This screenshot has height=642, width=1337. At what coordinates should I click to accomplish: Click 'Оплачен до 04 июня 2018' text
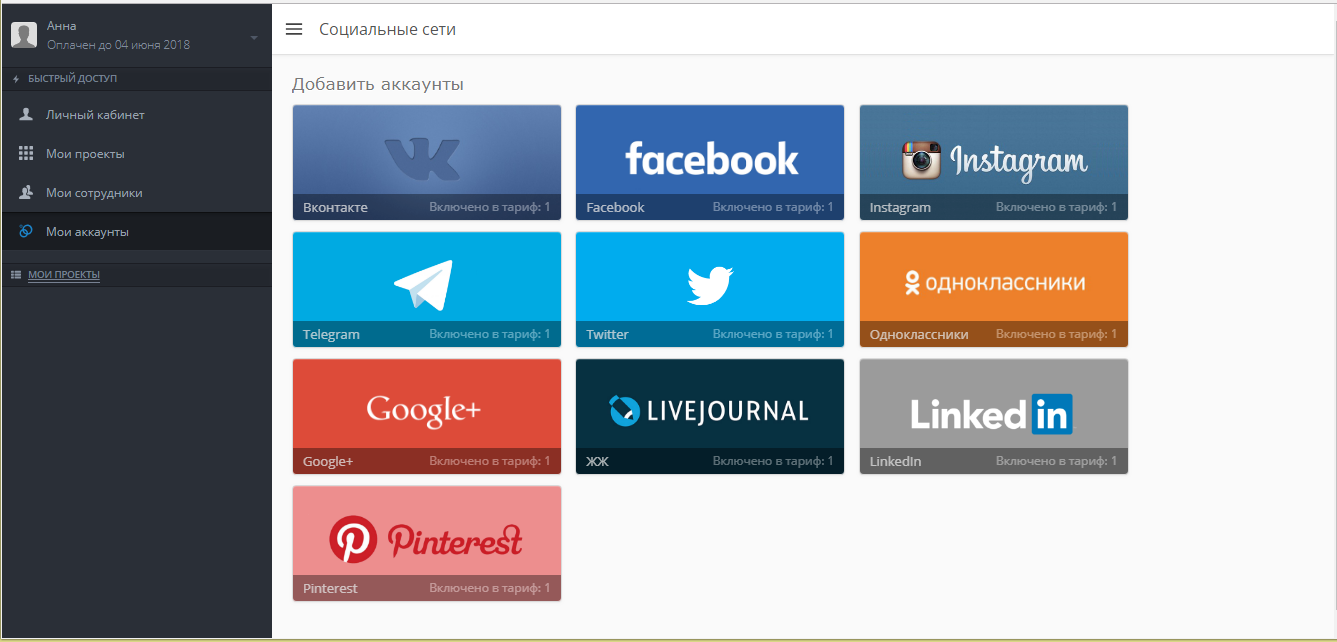(118, 44)
